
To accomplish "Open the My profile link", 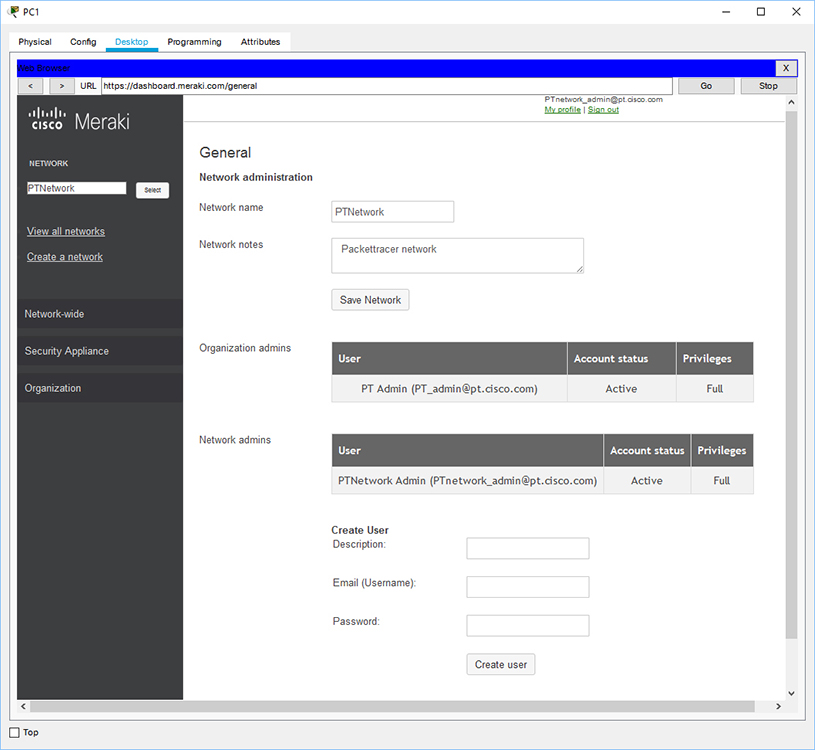I will point(562,110).
